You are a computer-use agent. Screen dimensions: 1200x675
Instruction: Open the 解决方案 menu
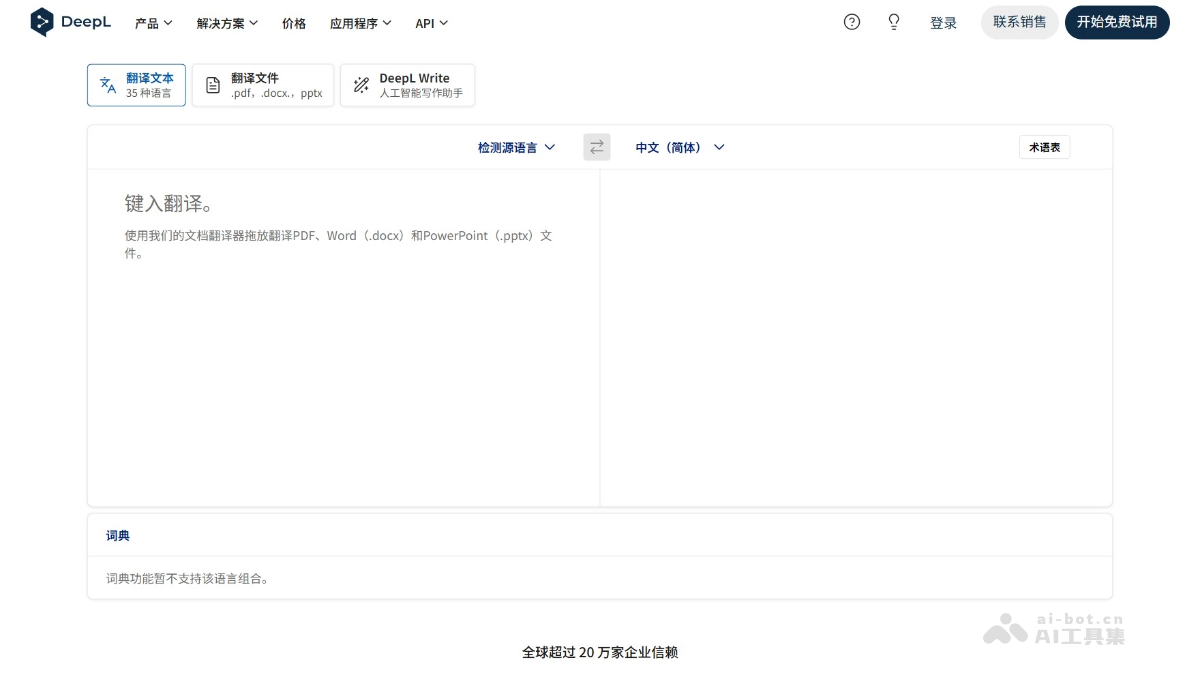point(227,23)
